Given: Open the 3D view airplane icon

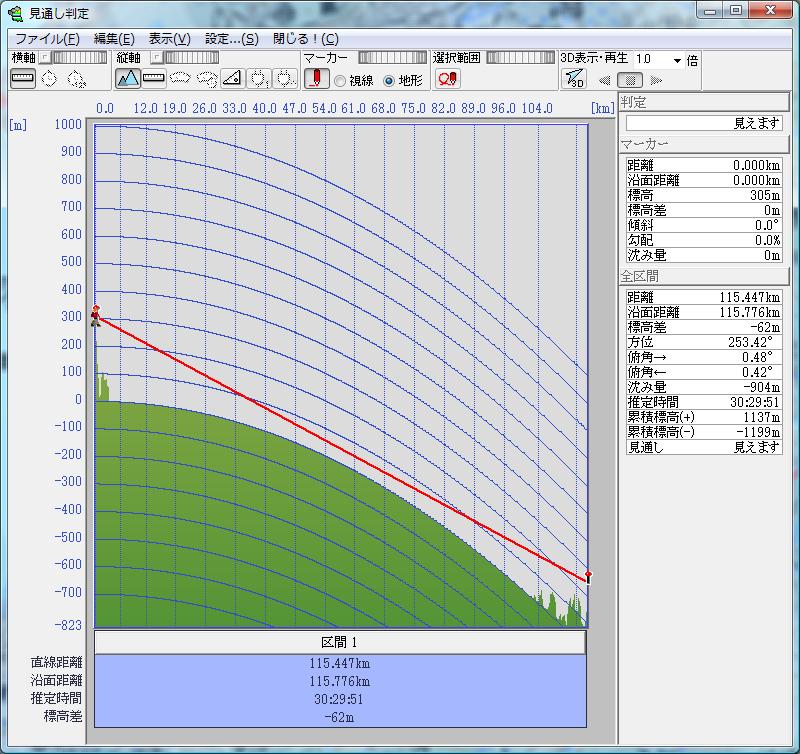Looking at the screenshot, I should [x=574, y=79].
